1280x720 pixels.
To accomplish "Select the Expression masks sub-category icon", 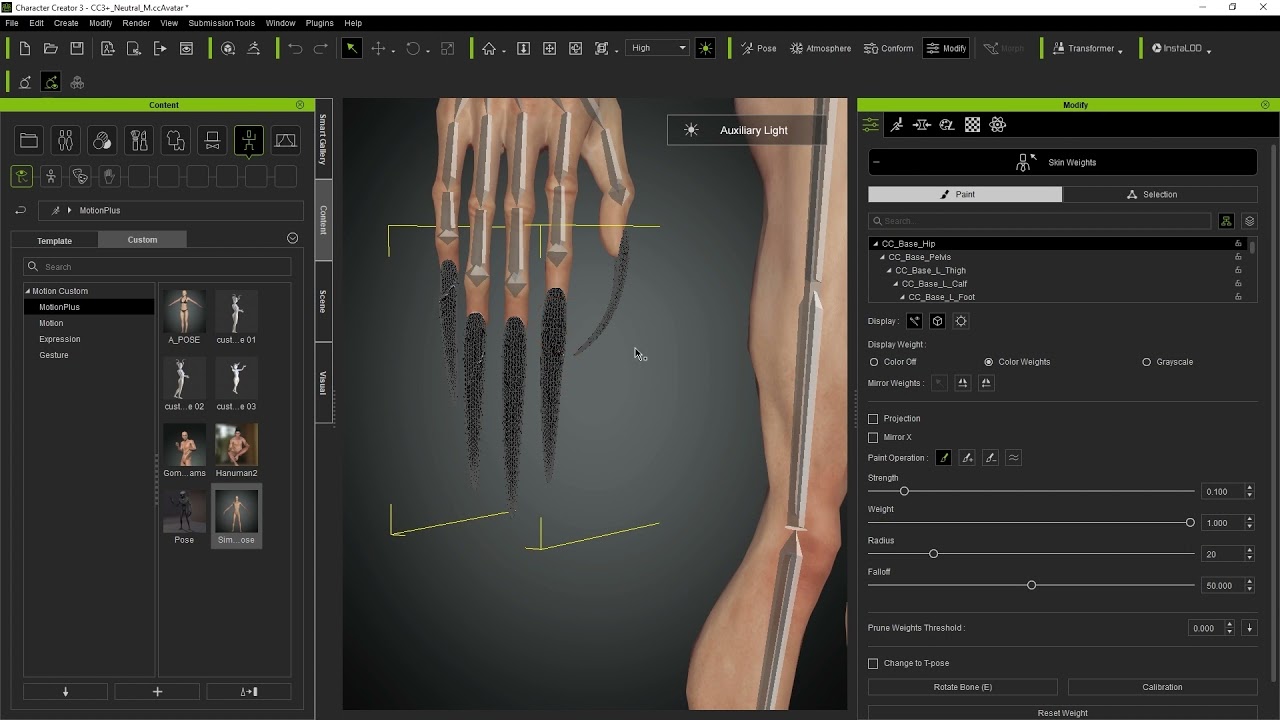I will [80, 176].
